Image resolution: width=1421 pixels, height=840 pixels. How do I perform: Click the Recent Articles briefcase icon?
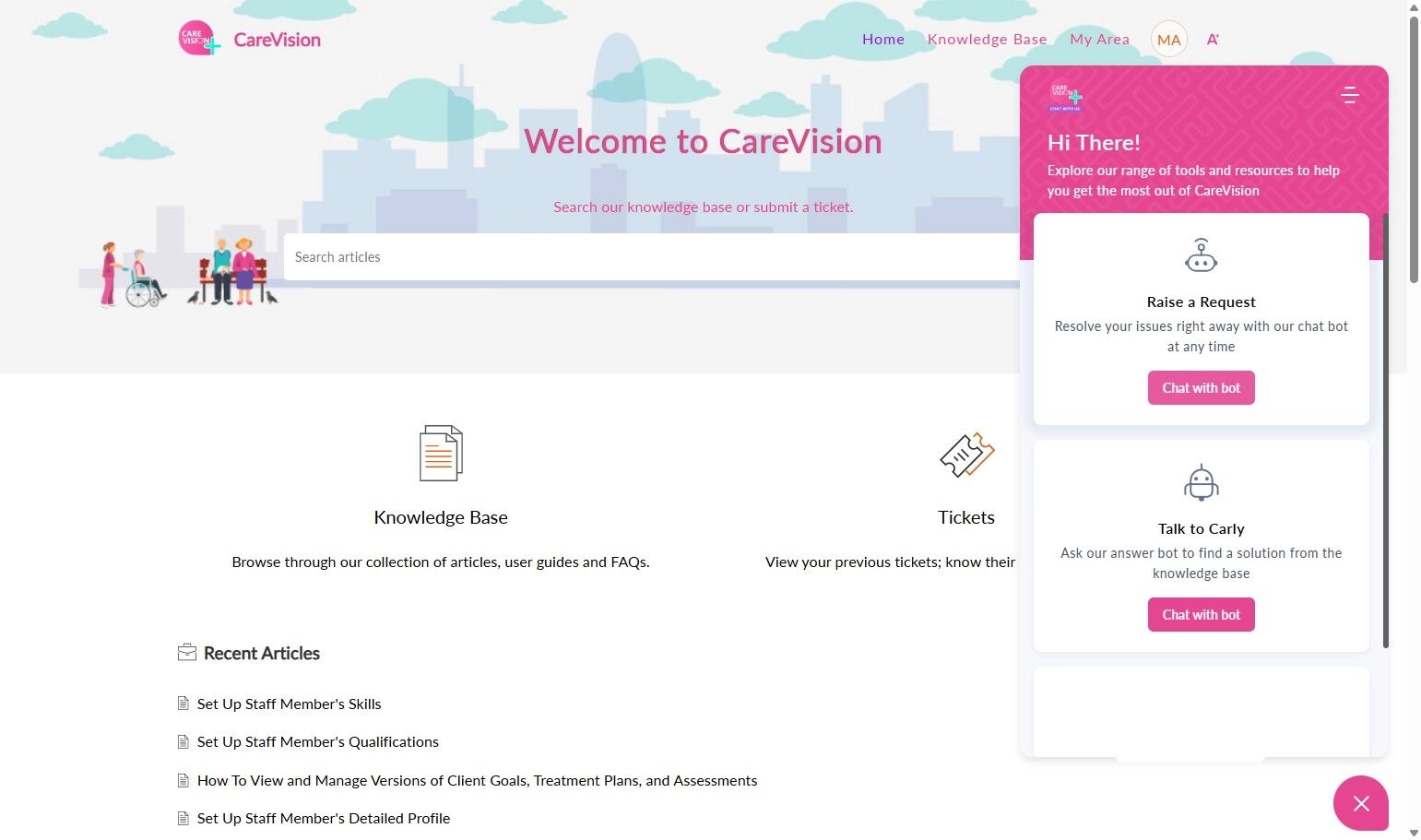[x=187, y=653]
